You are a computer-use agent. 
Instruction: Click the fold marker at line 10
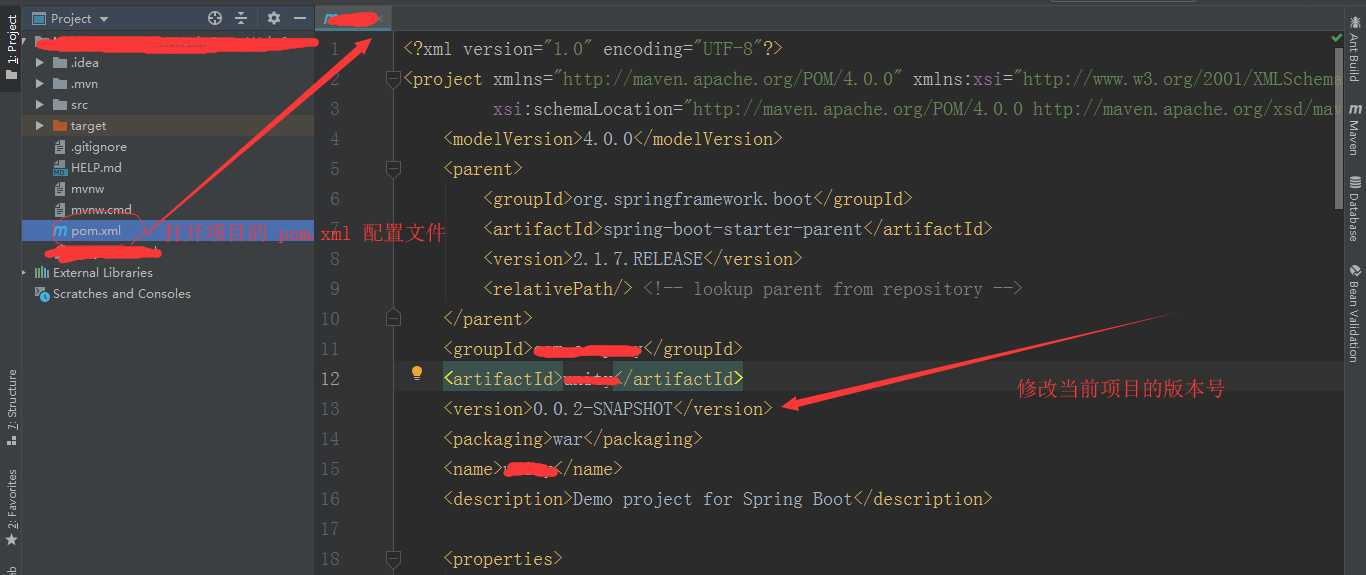click(393, 319)
